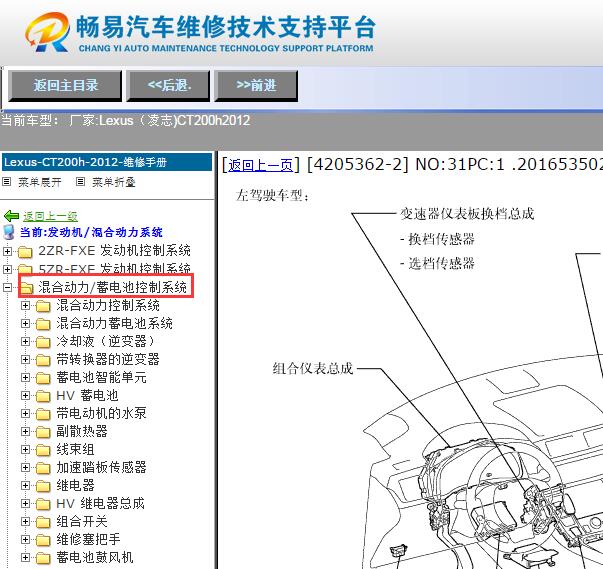Click the HV 继电器总成 folder icon

click(x=43, y=504)
